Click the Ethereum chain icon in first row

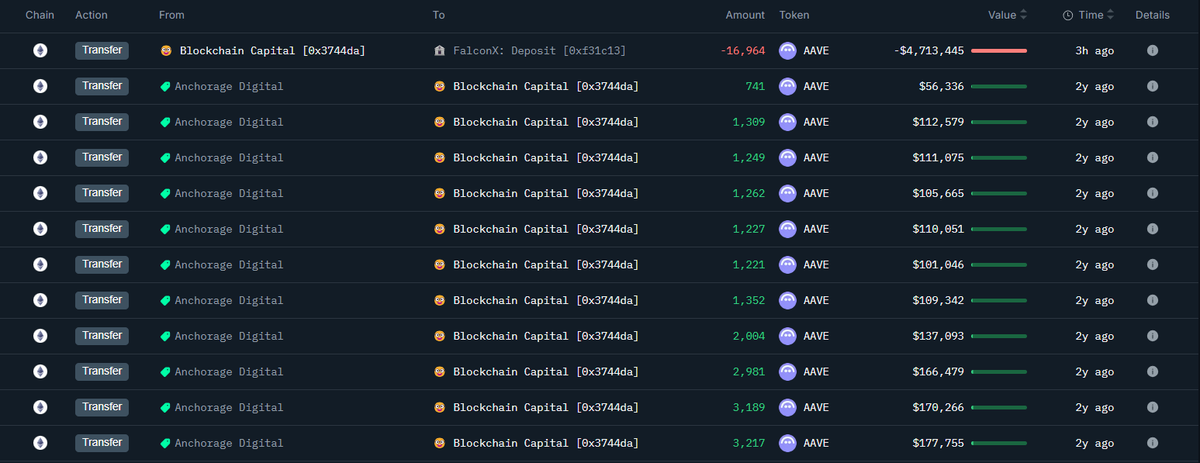coord(40,50)
